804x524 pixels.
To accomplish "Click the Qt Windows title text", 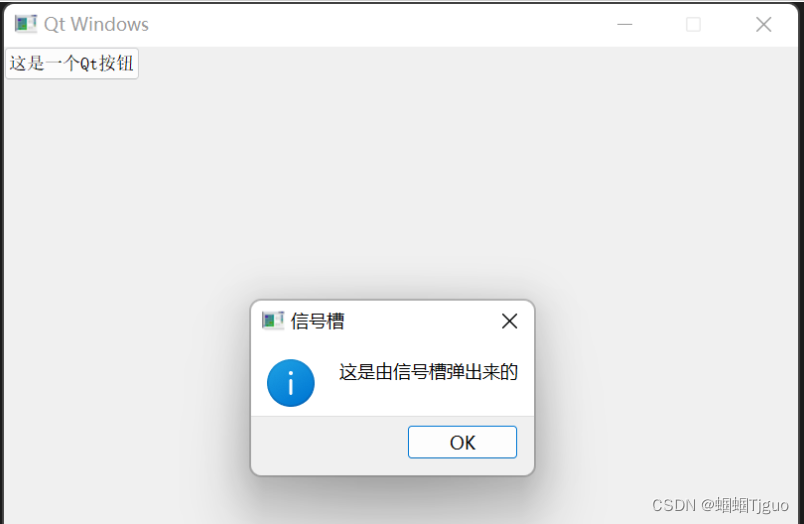I will tap(96, 24).
